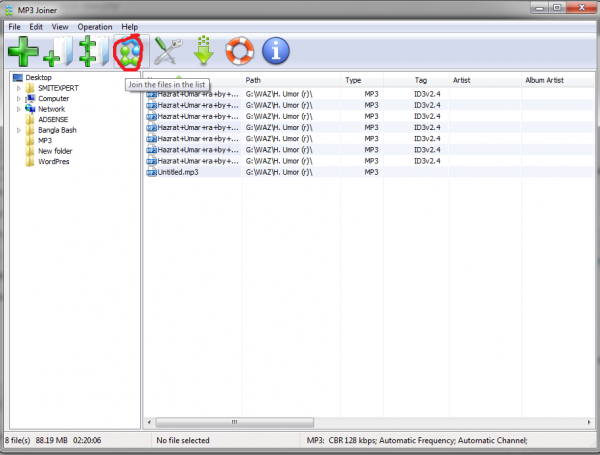Click the '8 file(s) 88.19 MB' status bar entry
This screenshot has width=600, height=455.
click(53, 440)
